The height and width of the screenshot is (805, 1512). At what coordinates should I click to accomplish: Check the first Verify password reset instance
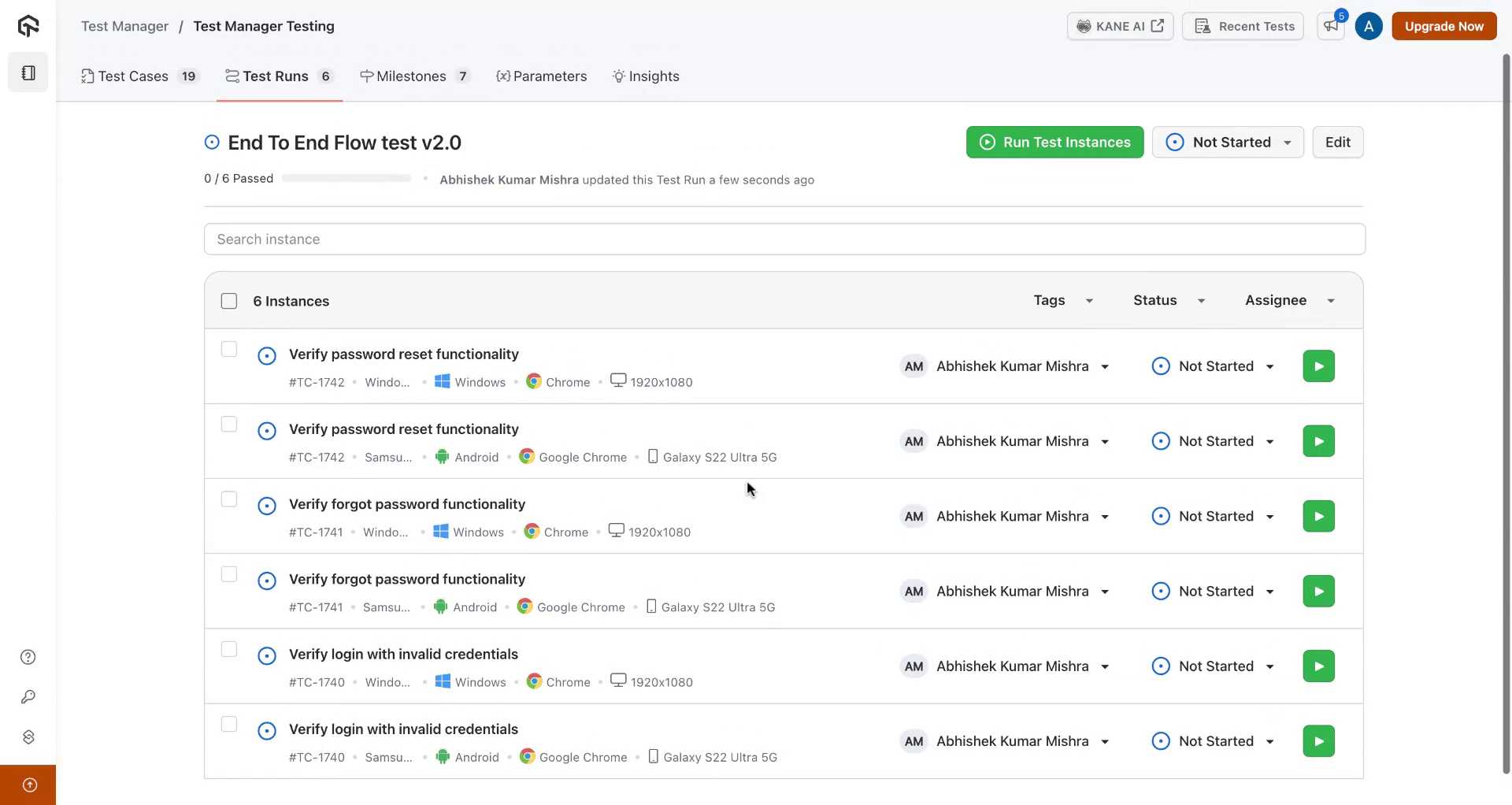229,349
